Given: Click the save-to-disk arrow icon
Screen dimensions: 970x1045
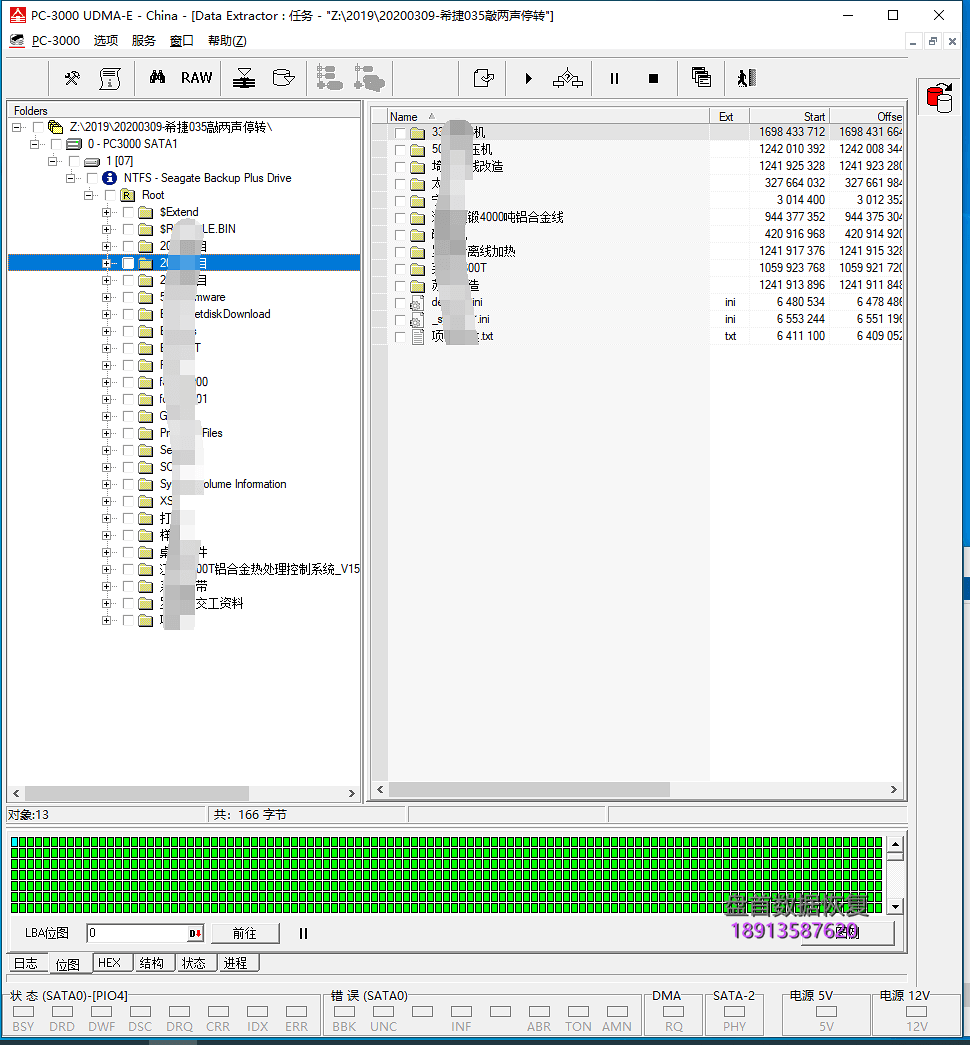Looking at the screenshot, I should coord(244,79).
